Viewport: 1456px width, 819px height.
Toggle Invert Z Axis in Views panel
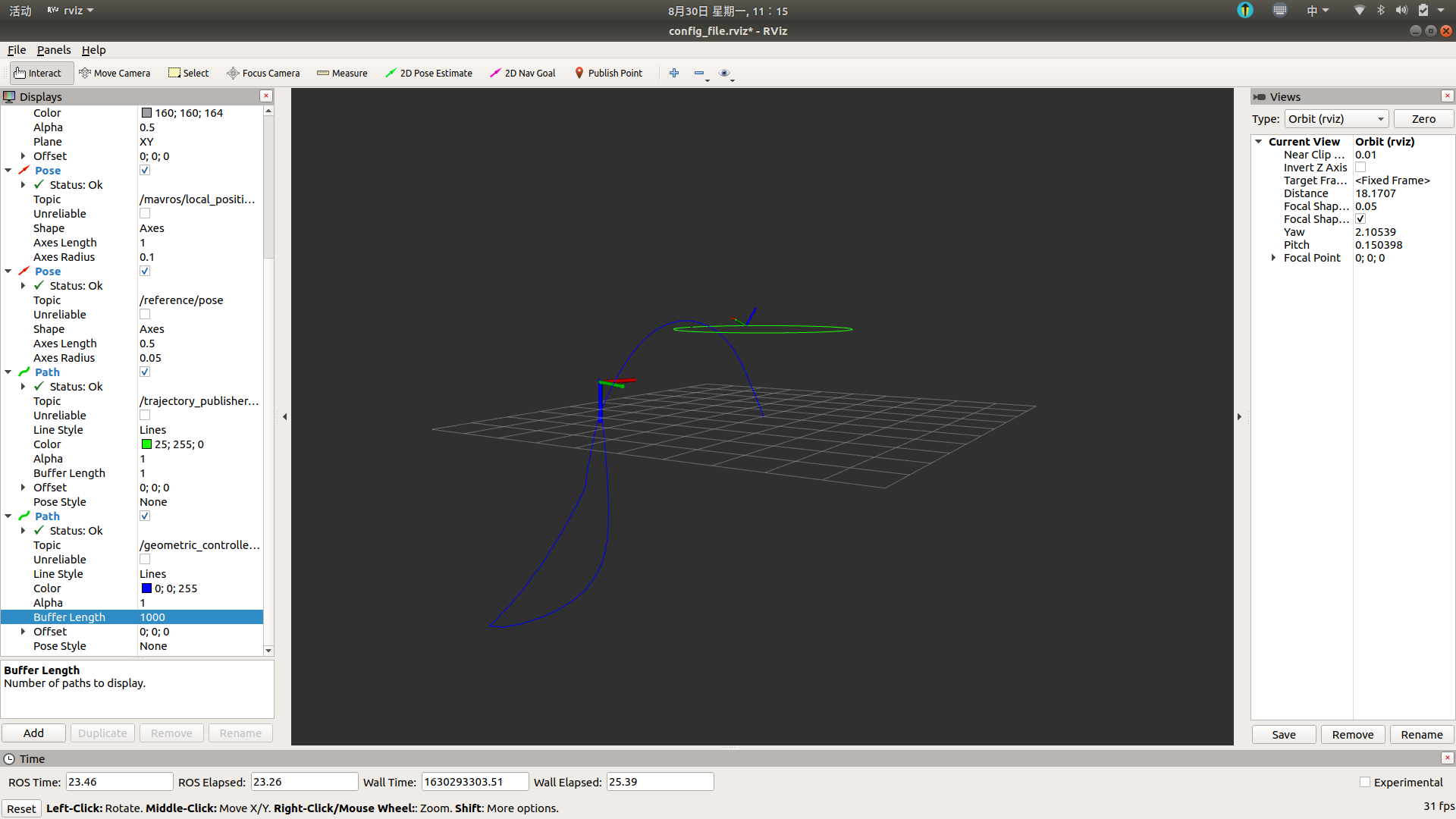point(1360,167)
